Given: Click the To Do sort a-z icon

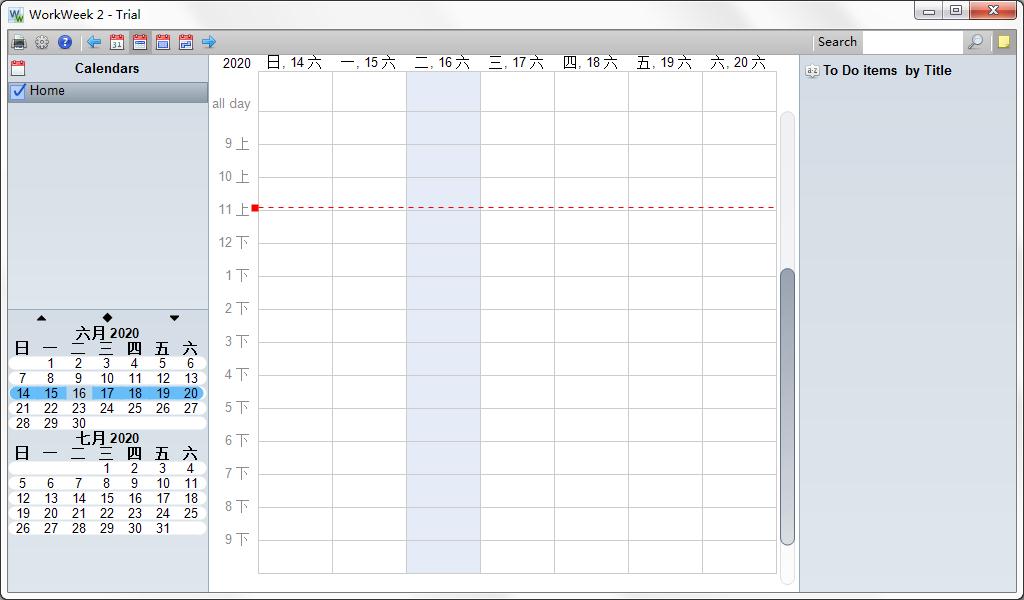Looking at the screenshot, I should click(x=812, y=71).
